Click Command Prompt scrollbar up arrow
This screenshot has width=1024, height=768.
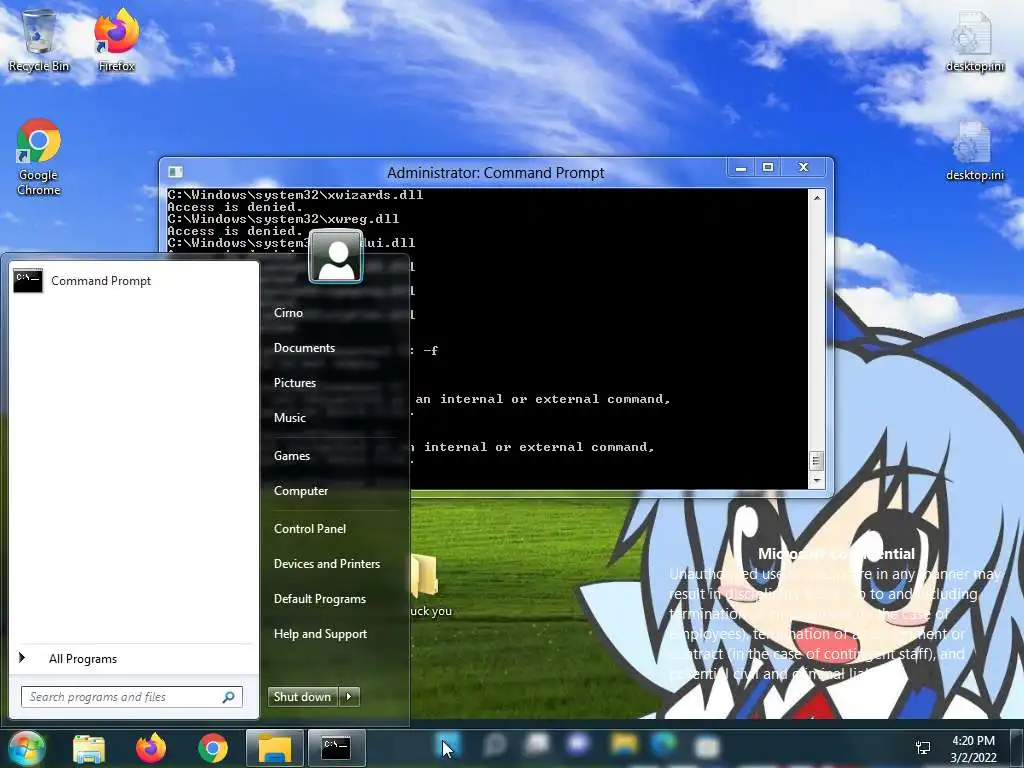[816, 197]
